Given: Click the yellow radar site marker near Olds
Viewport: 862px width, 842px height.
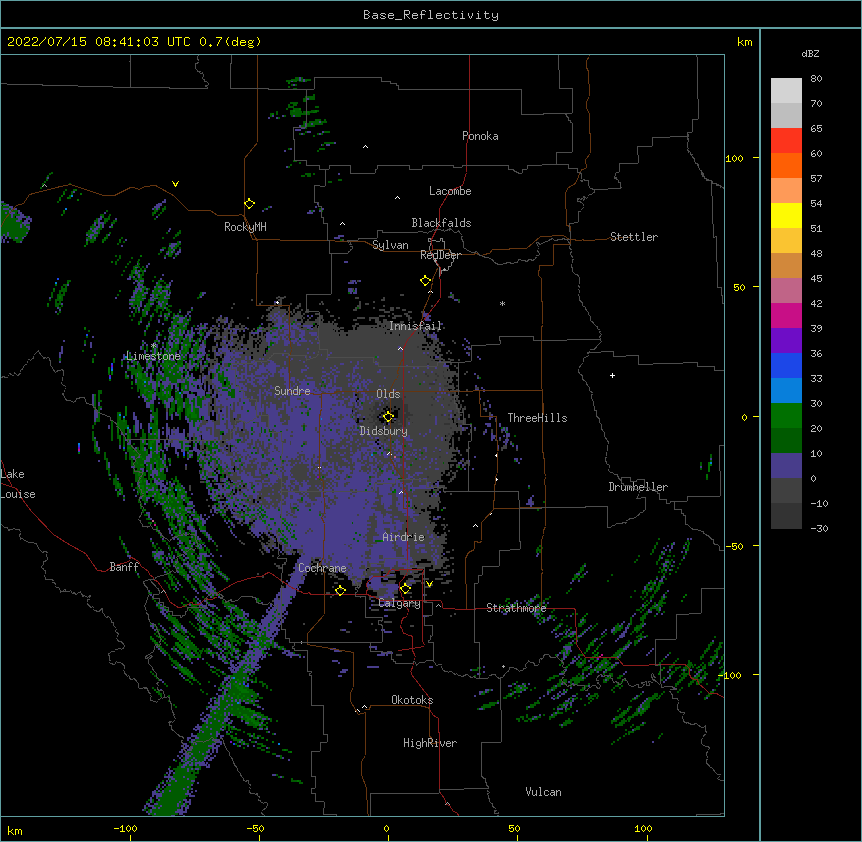Looking at the screenshot, I should pyautogui.click(x=388, y=416).
